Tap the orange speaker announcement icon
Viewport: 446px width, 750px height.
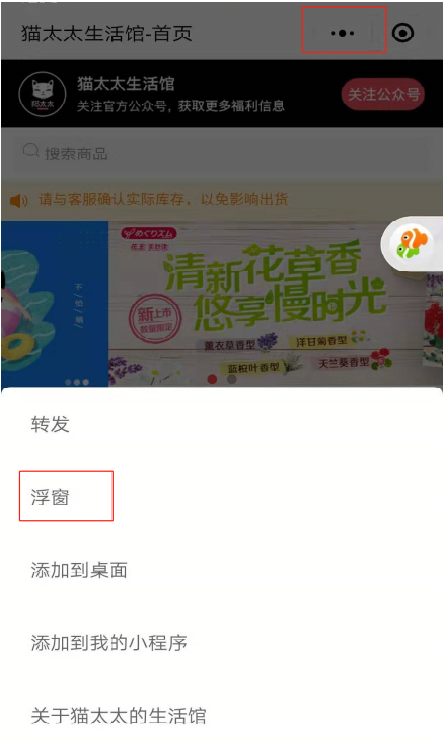click(19, 200)
